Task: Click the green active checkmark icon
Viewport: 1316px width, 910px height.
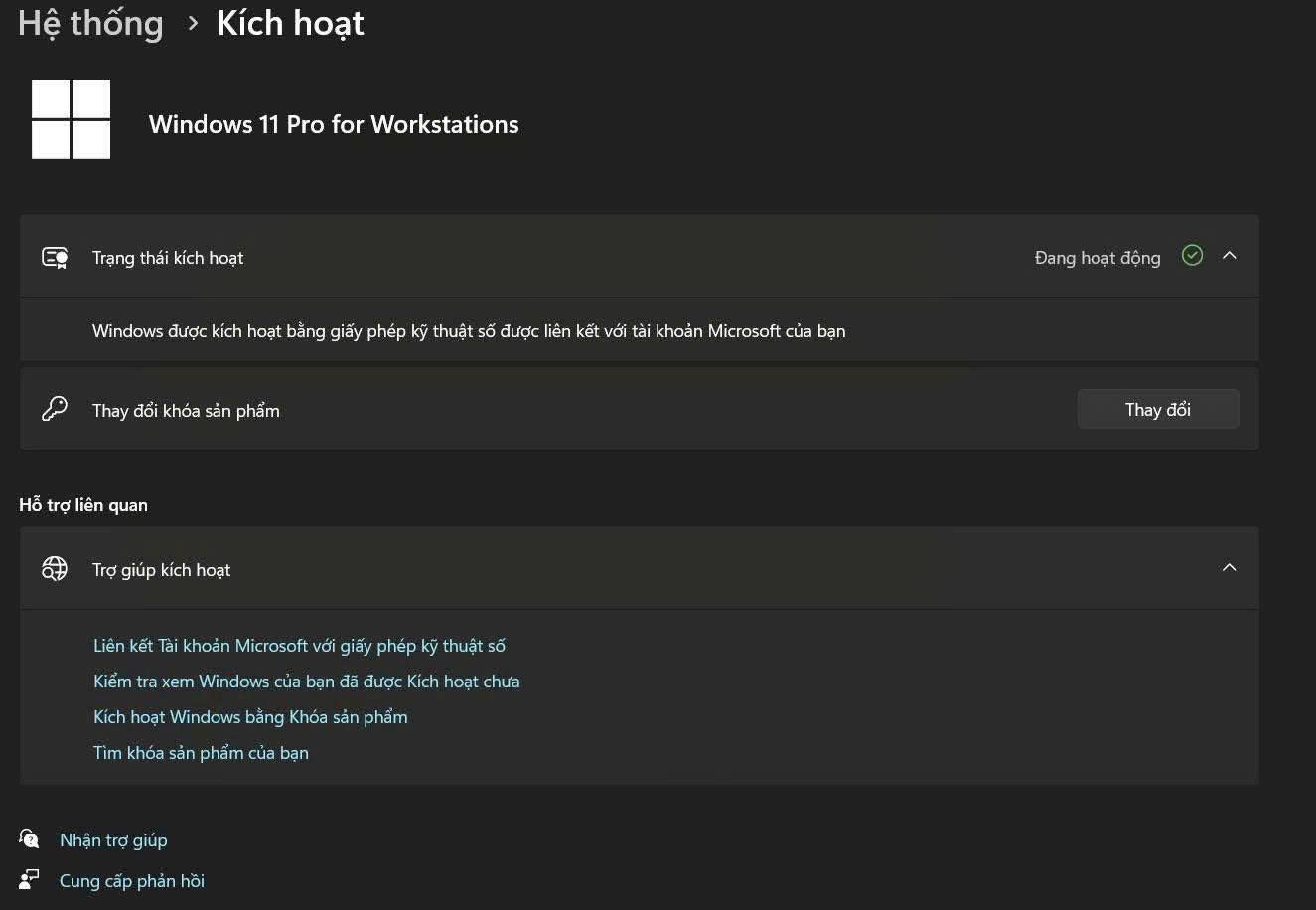Action: 1193,256
